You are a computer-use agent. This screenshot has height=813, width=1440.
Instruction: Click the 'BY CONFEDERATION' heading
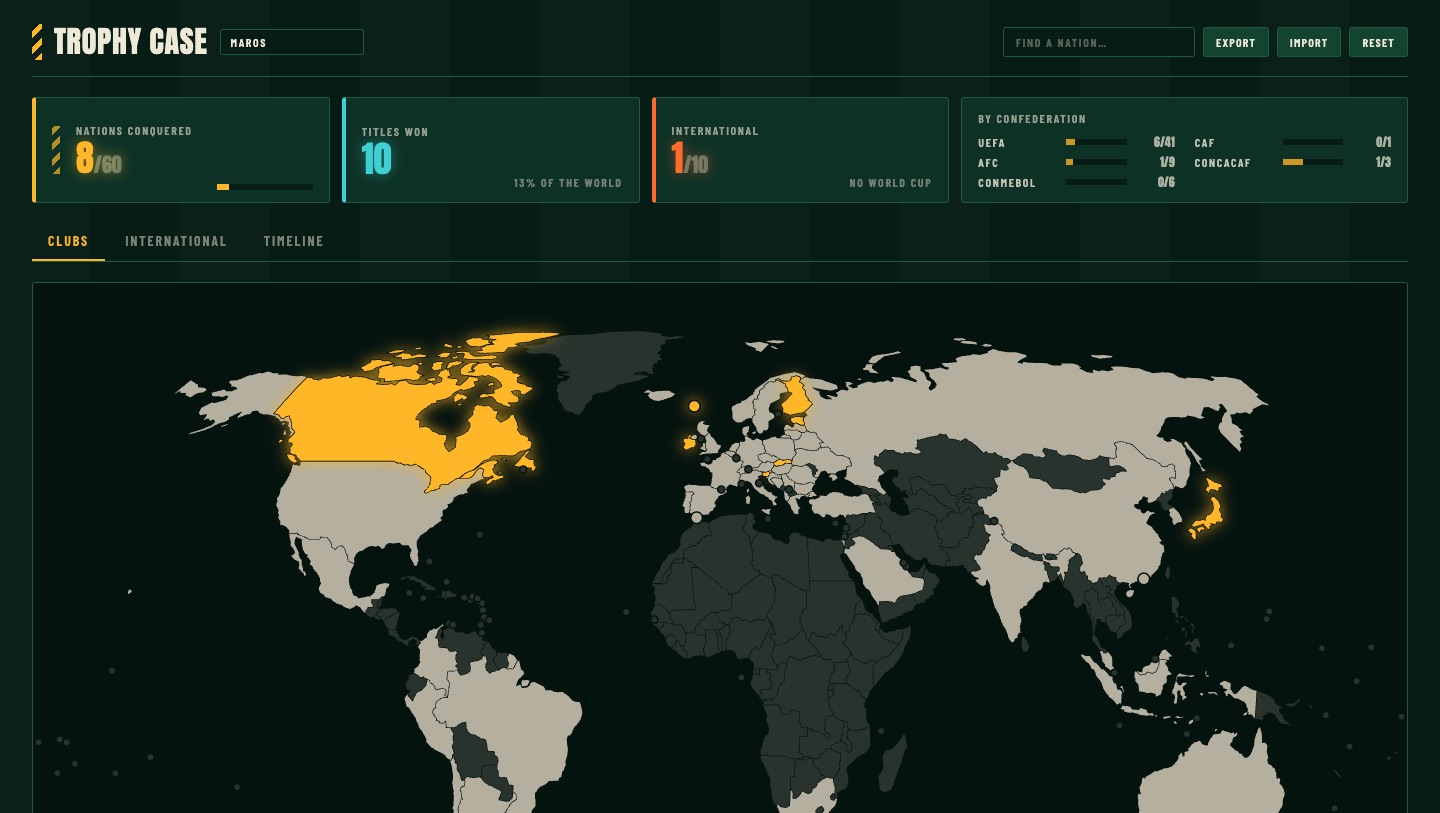coord(1032,119)
